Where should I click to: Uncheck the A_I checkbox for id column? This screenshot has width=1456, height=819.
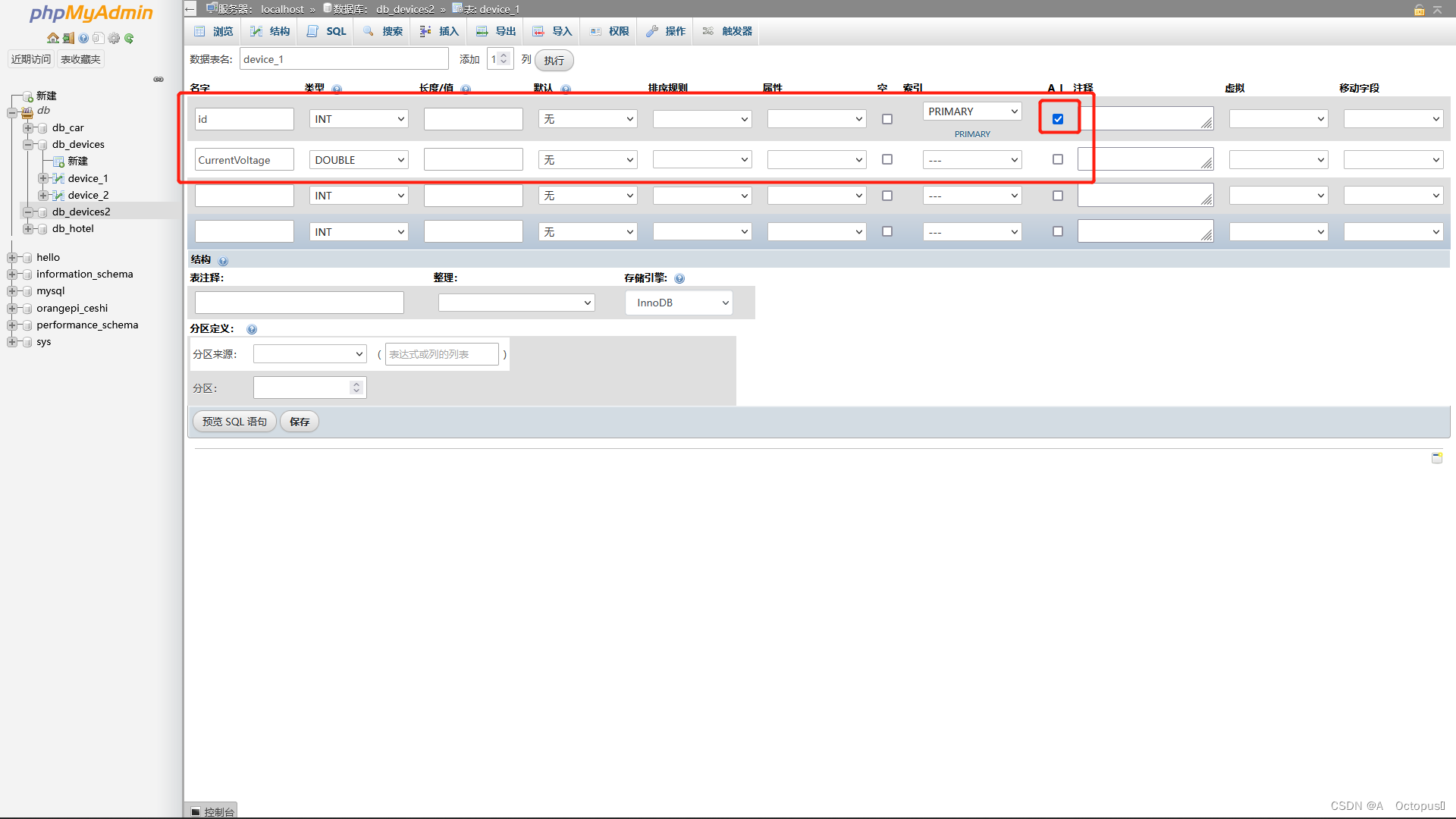click(1058, 119)
